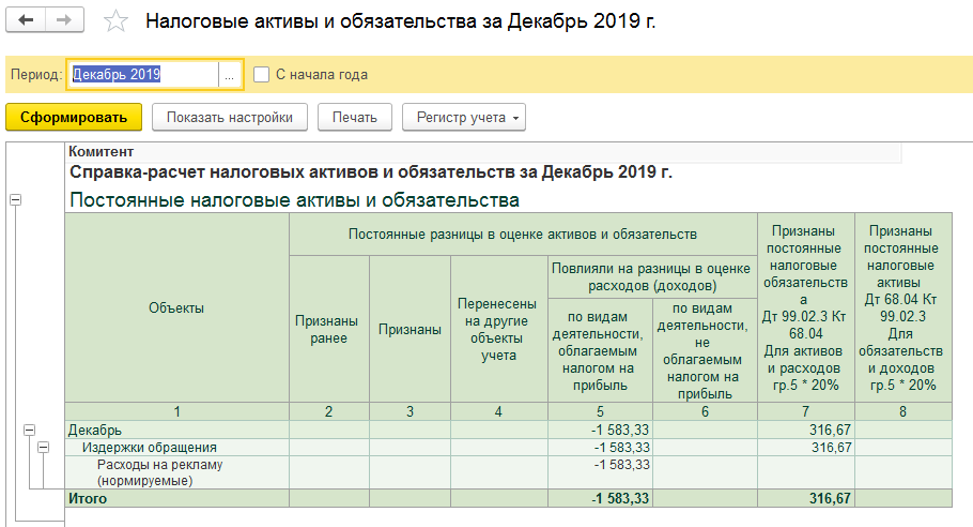Viewport: 973px width, 527px height.
Task: Add report to favorites with star
Action: tap(115, 21)
